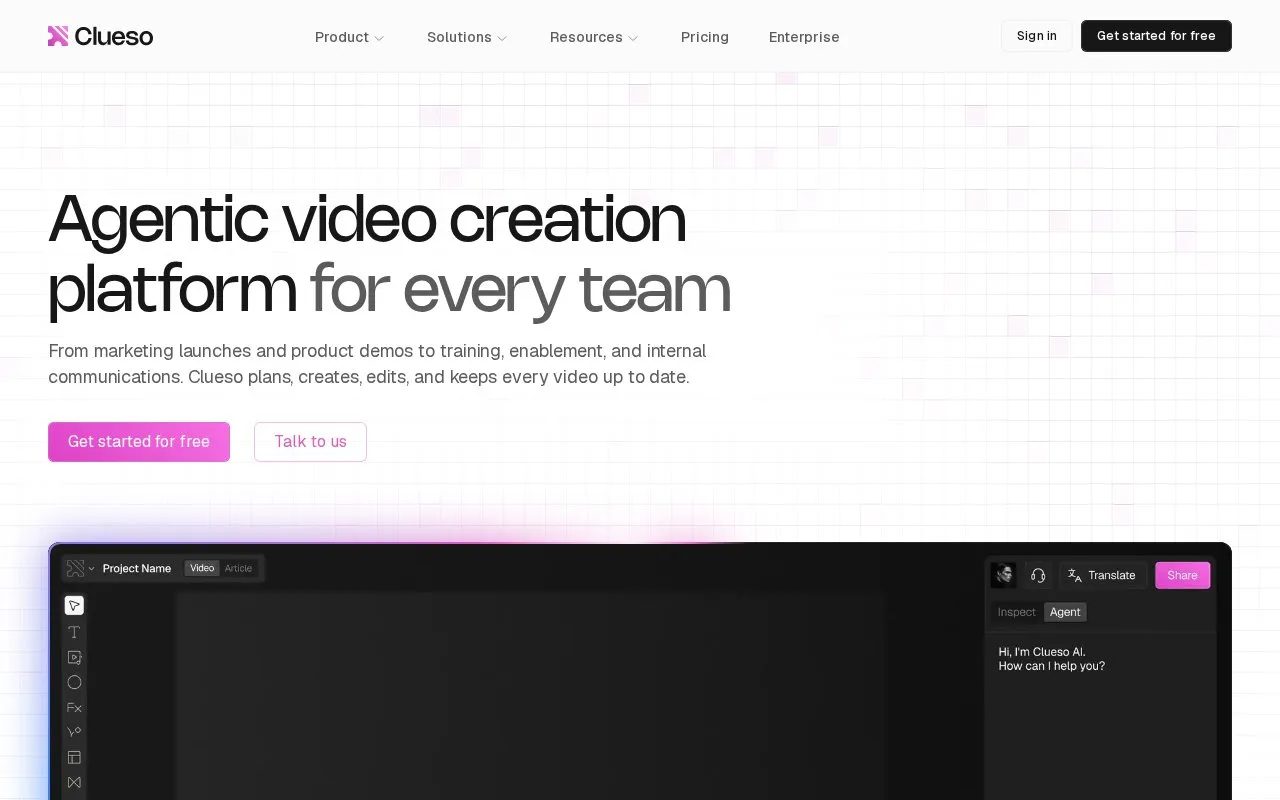Open the layout template tool
The image size is (1280, 800).
[x=74, y=757]
